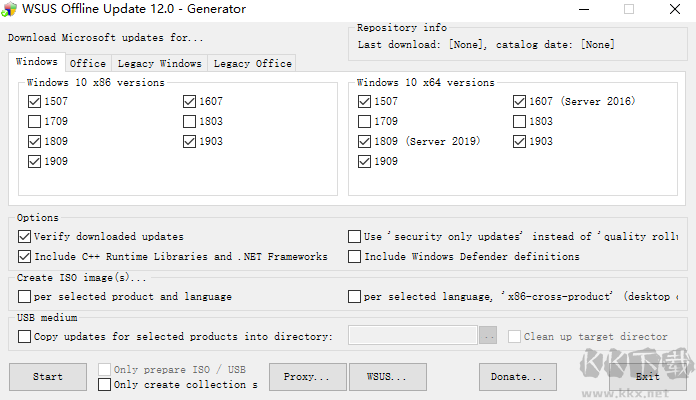
Task: Enable x64 version 1709
Action: tap(364, 121)
